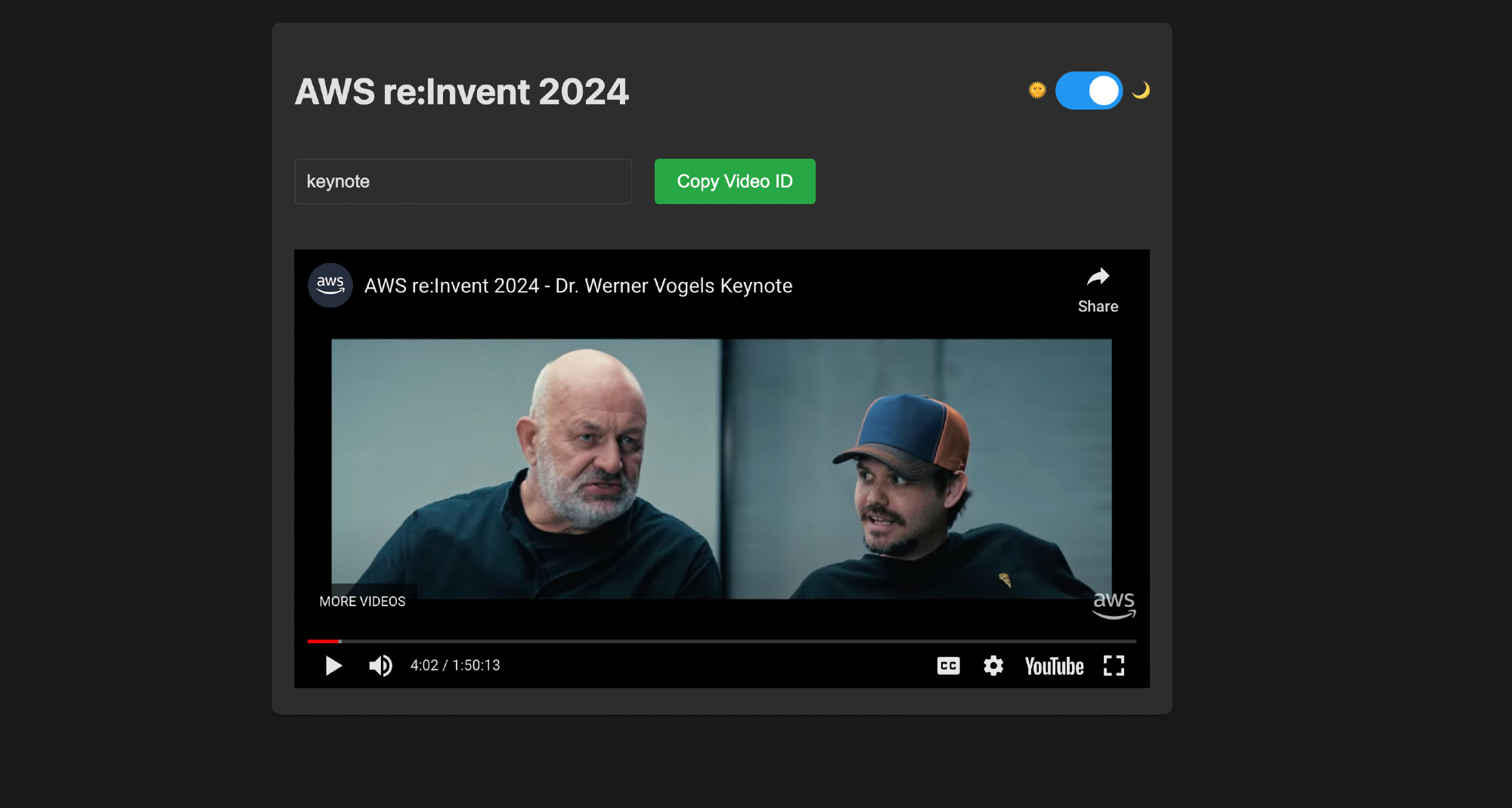Viewport: 1512px width, 808px height.
Task: Click the Copy Video ID button
Action: [x=735, y=181]
